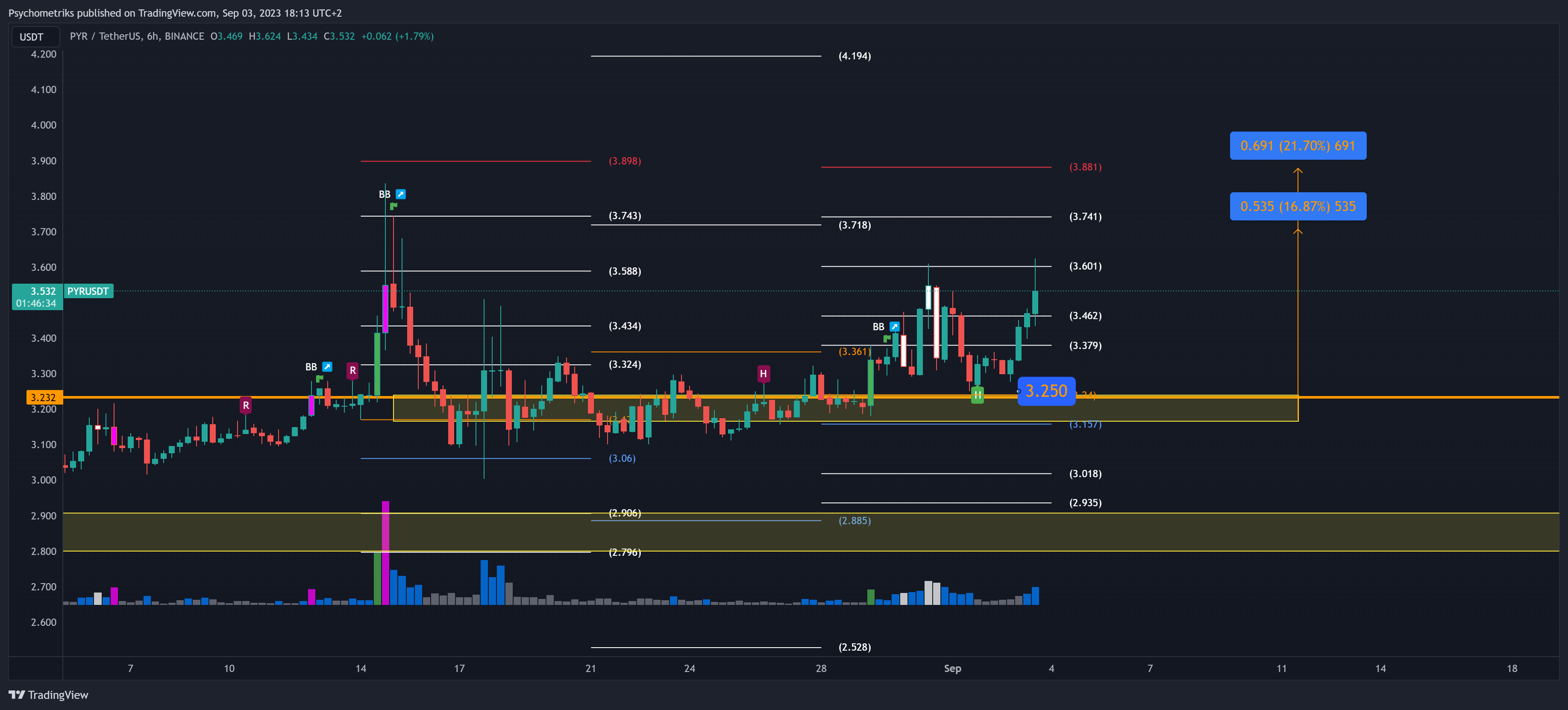Click the 01:46:34 bar countdown timer

[36, 304]
